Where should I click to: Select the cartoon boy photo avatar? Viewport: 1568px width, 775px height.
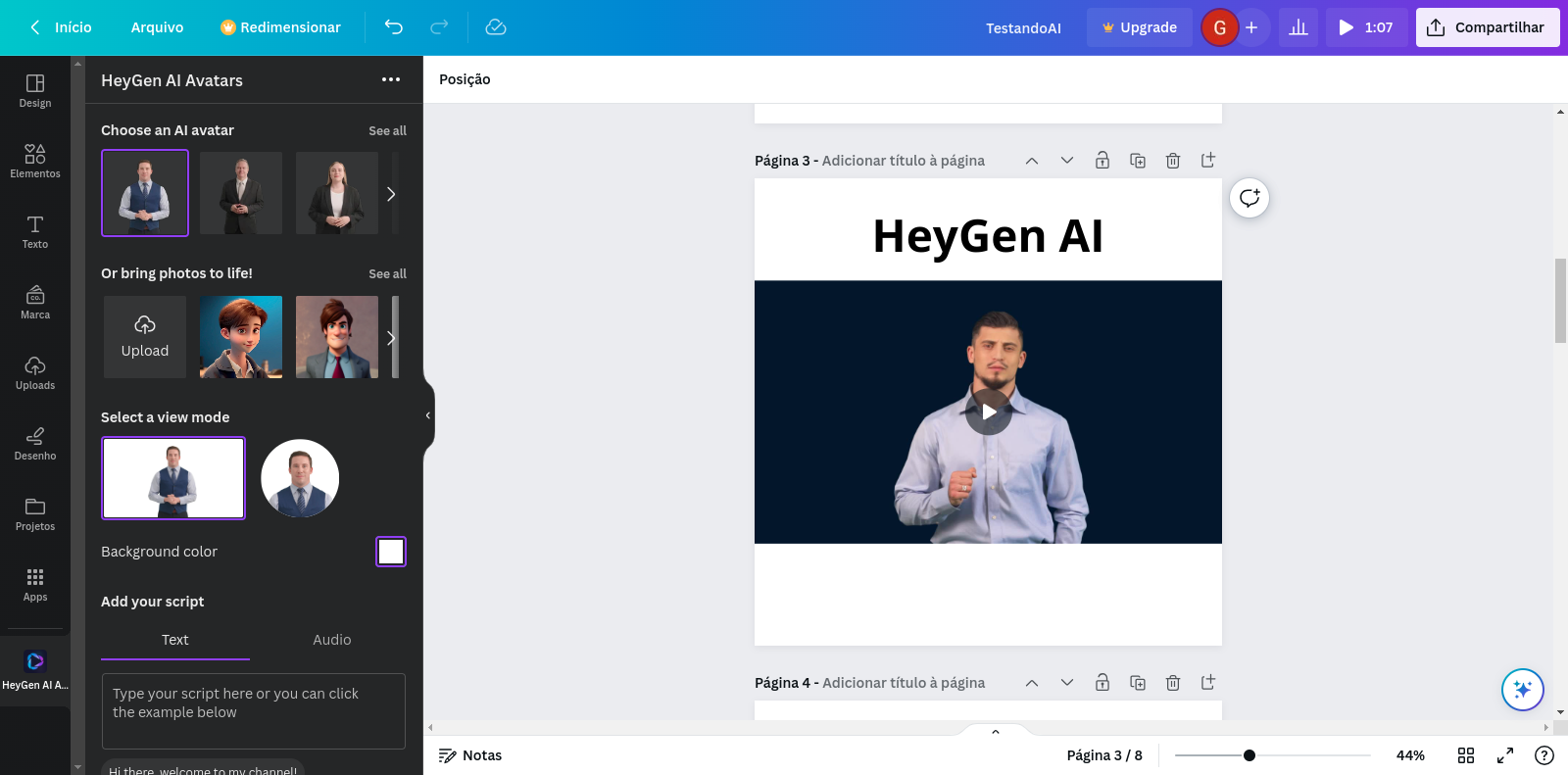[241, 337]
